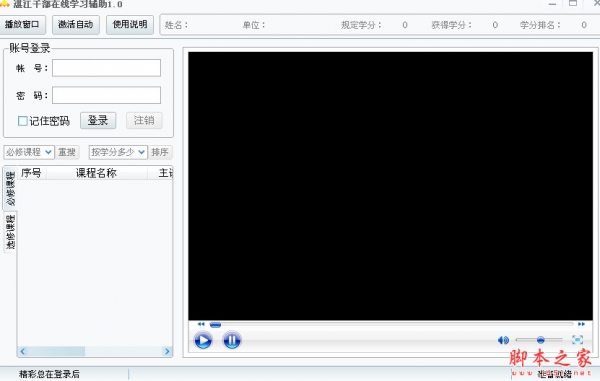Screen dimensions: 600x381
Task: Click the fast-forward arrows at seek bar end
Action: 581,324
